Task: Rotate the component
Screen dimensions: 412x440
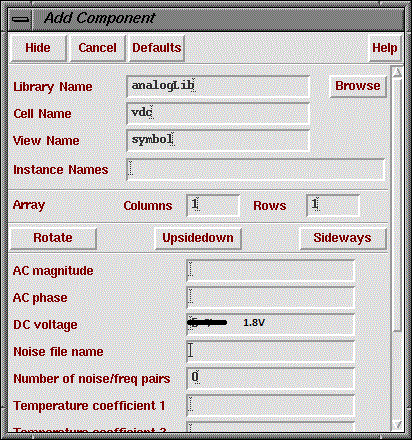Action: [53, 238]
